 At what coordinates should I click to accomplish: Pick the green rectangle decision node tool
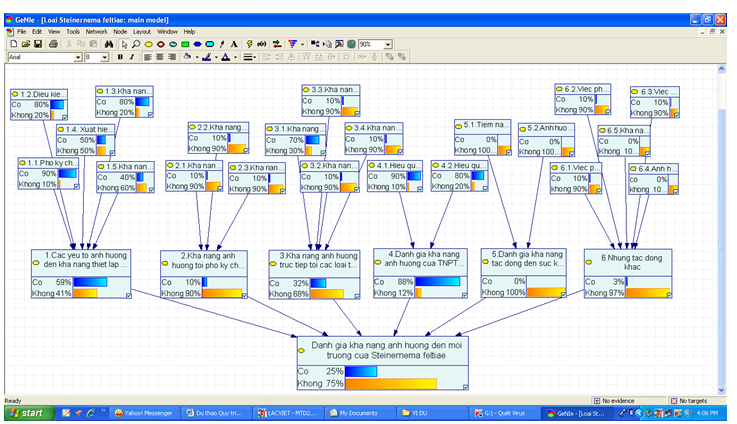(185, 44)
